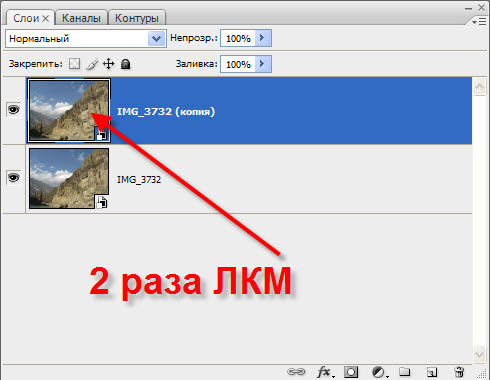Add a layer mask
The width and height of the screenshot is (490, 380).
351,371
